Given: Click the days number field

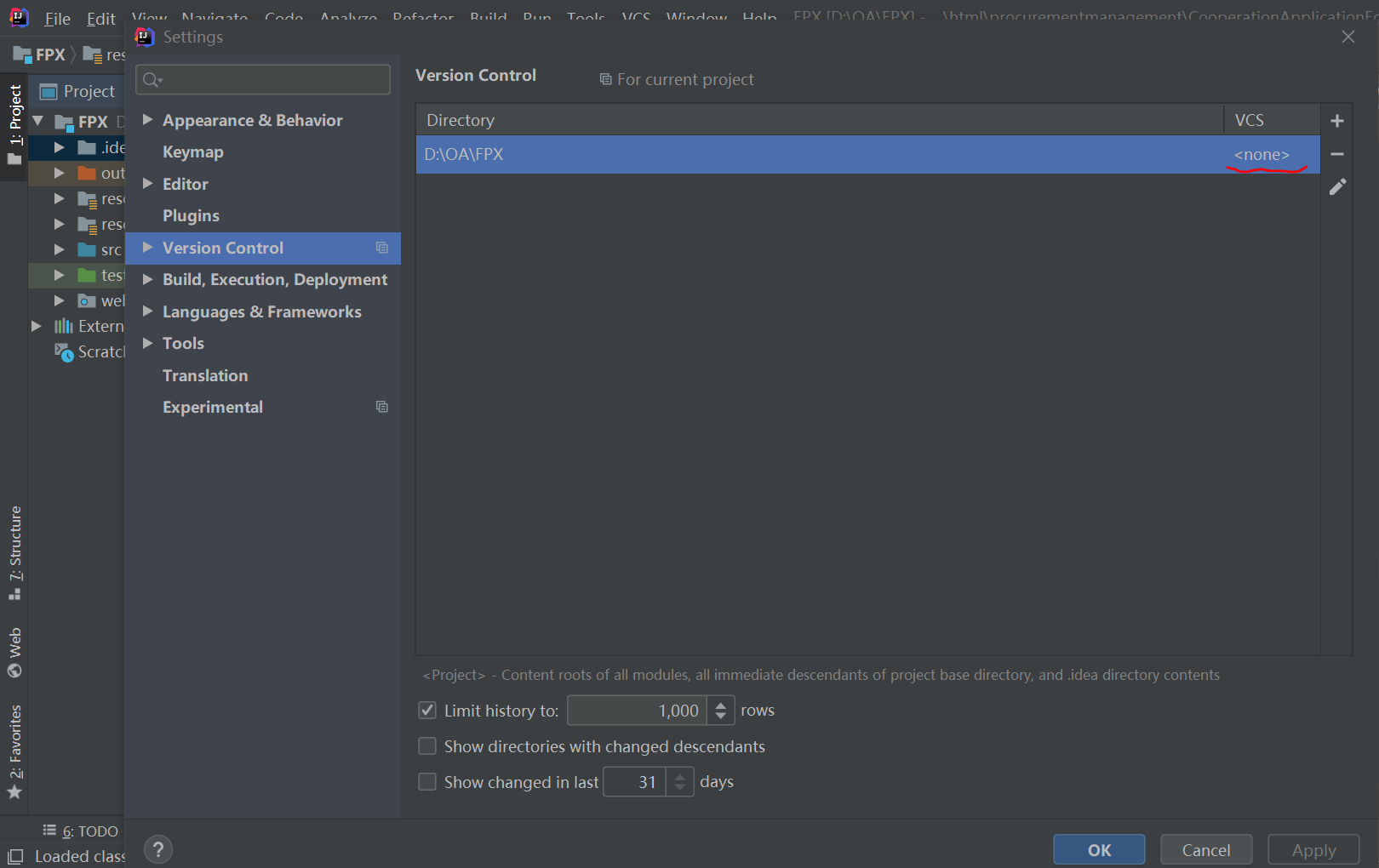Looking at the screenshot, I should tap(635, 782).
